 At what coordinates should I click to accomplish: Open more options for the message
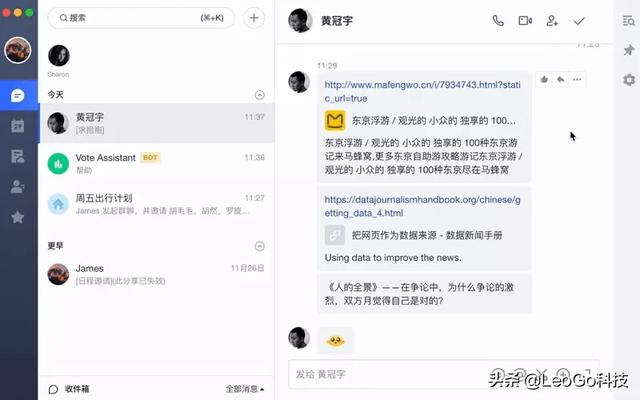click(577, 79)
